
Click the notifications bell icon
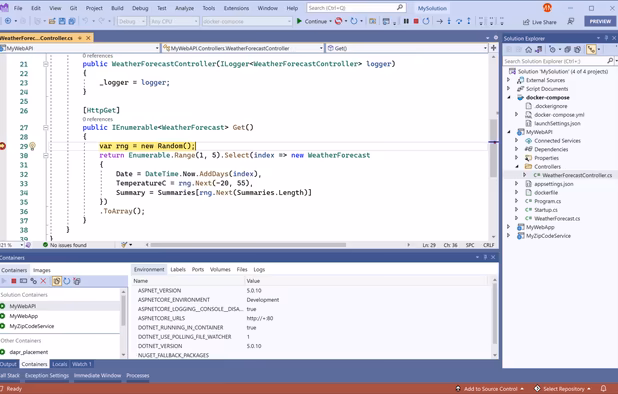[603, 388]
